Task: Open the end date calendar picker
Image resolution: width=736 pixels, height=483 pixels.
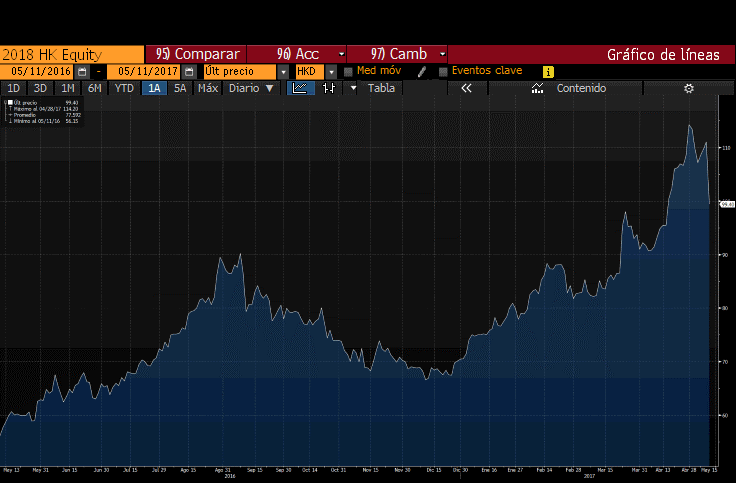Action: tap(189, 72)
